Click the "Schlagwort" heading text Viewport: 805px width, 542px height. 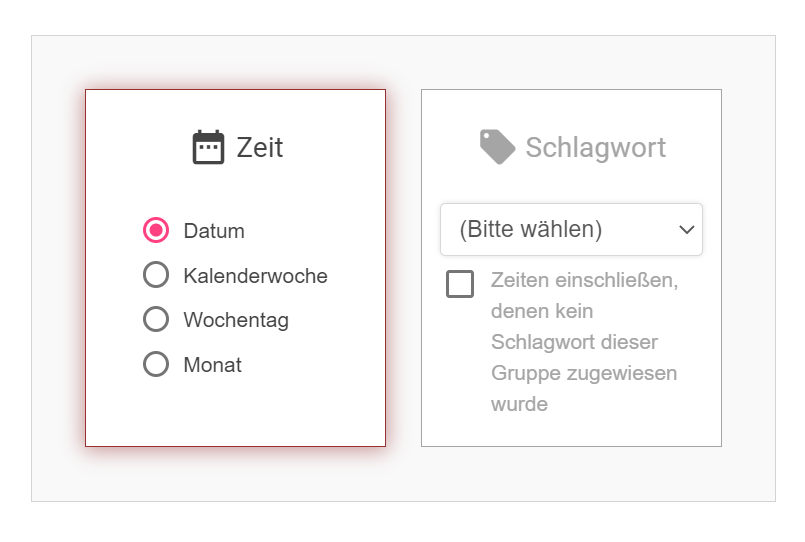595,148
